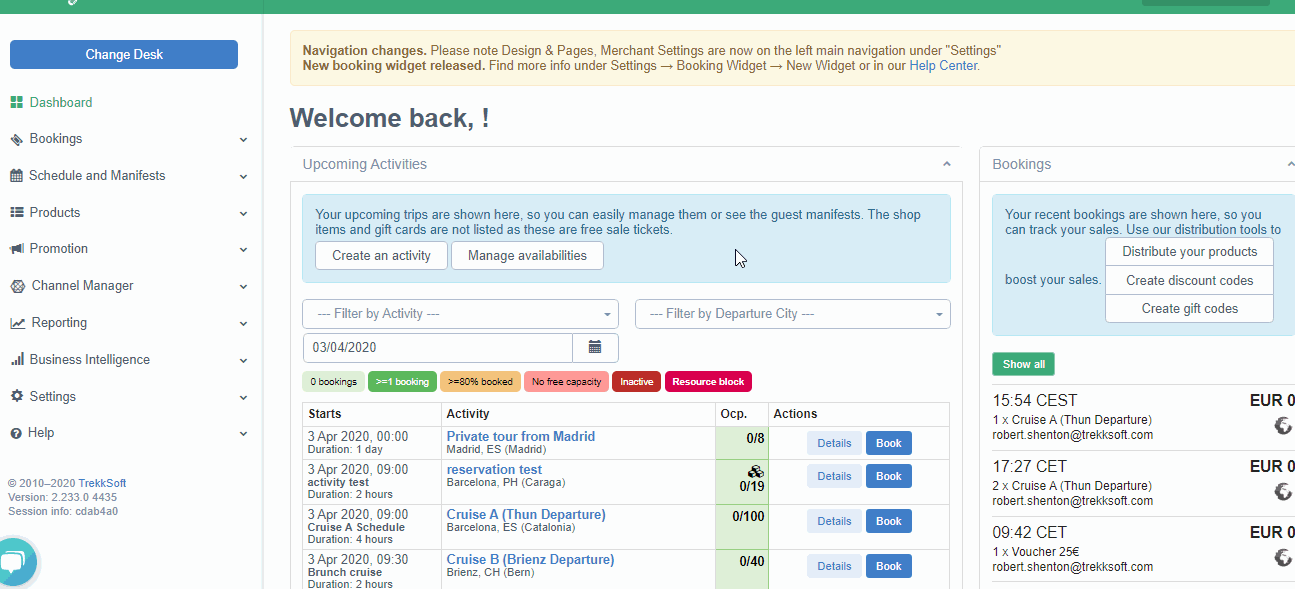The height and width of the screenshot is (589, 1295).
Task: Book the Private tour from Madrid
Action: (888, 443)
